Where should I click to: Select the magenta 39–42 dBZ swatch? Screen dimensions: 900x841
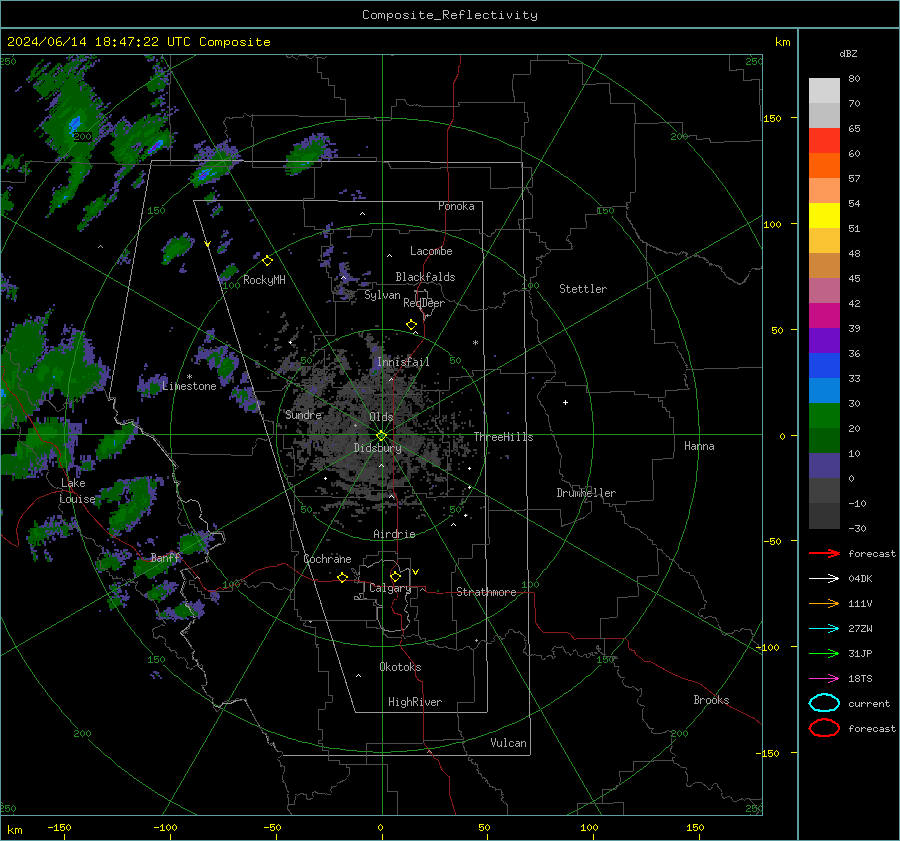click(824, 316)
